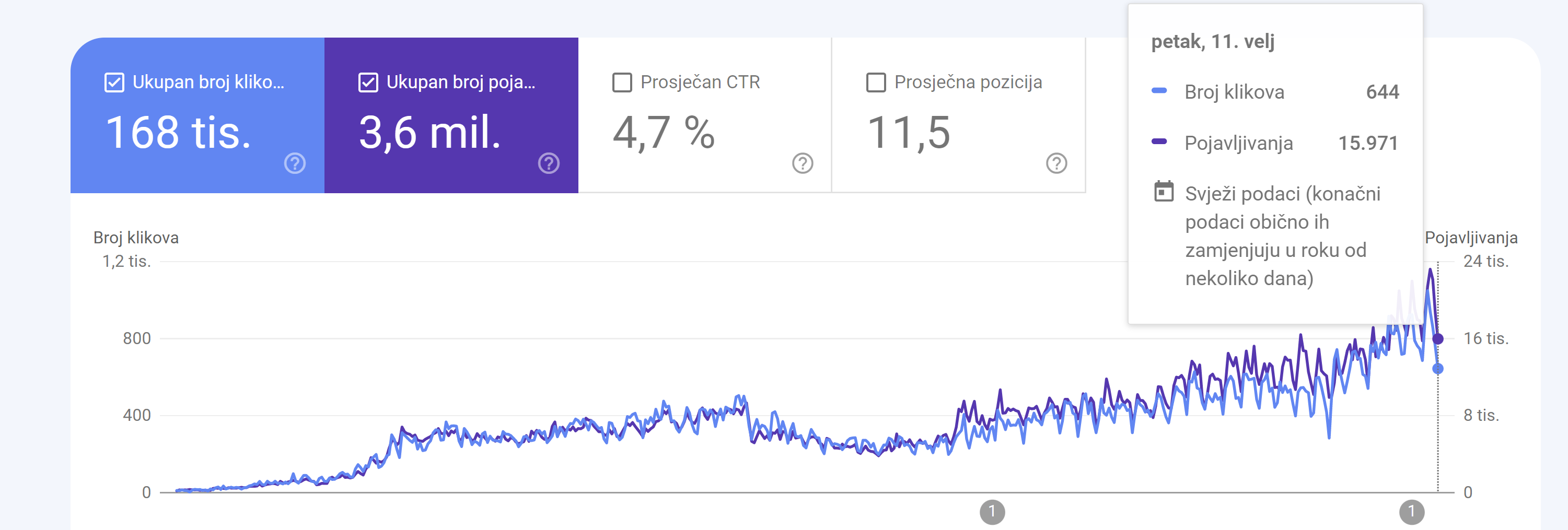Click the 800 left axis label
The height and width of the screenshot is (530, 1568).
[137, 338]
